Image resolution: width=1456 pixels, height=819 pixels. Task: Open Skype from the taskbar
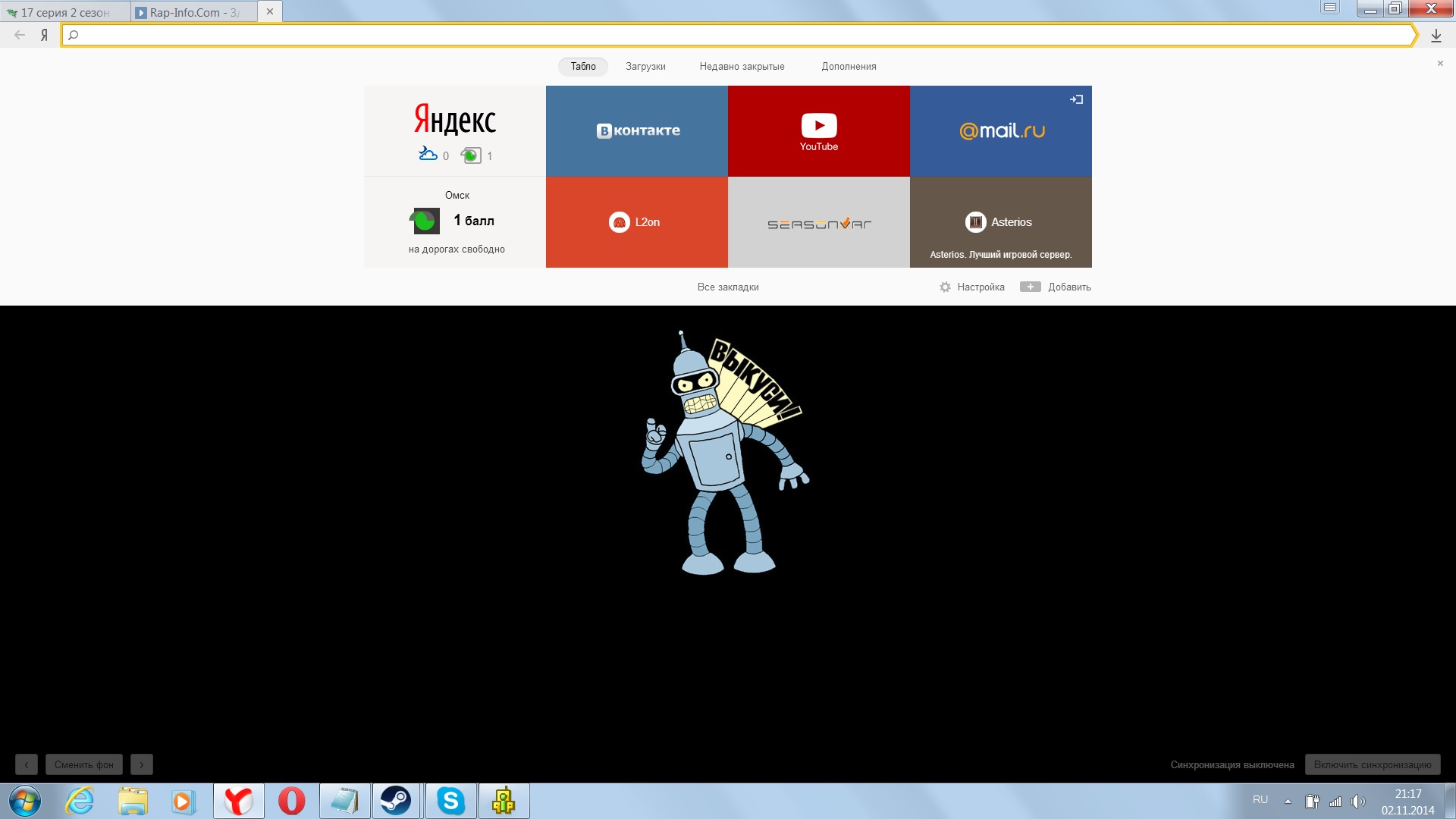tap(451, 801)
